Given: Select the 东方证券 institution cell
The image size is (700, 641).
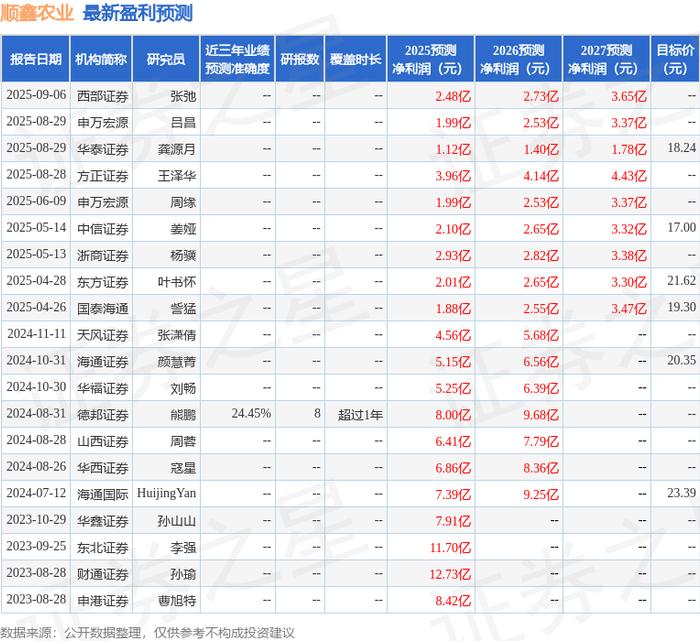Looking at the screenshot, I should tap(103, 282).
